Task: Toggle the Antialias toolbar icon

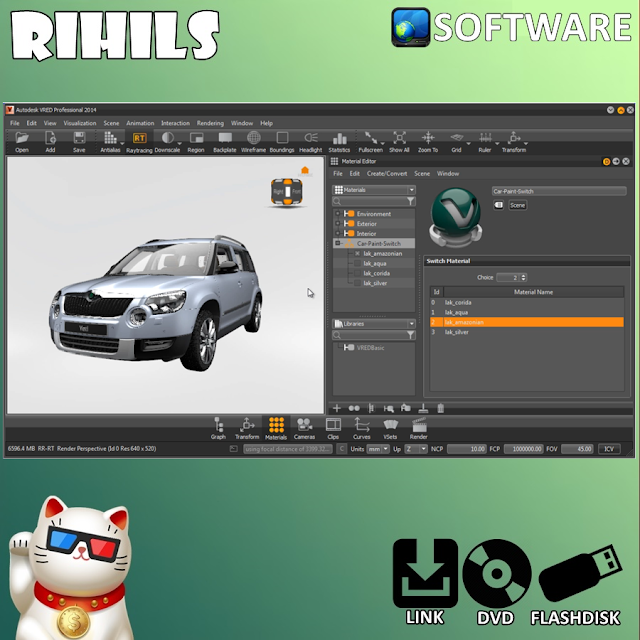Action: [x=110, y=138]
